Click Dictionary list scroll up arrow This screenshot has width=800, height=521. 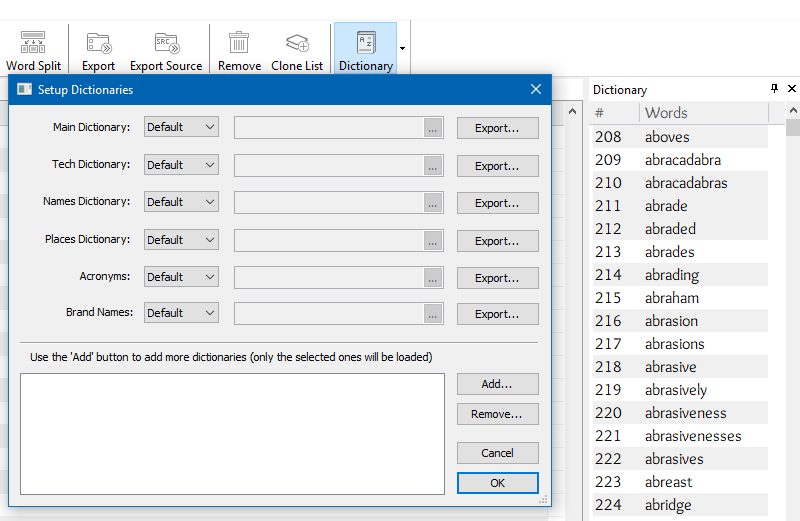click(x=793, y=110)
